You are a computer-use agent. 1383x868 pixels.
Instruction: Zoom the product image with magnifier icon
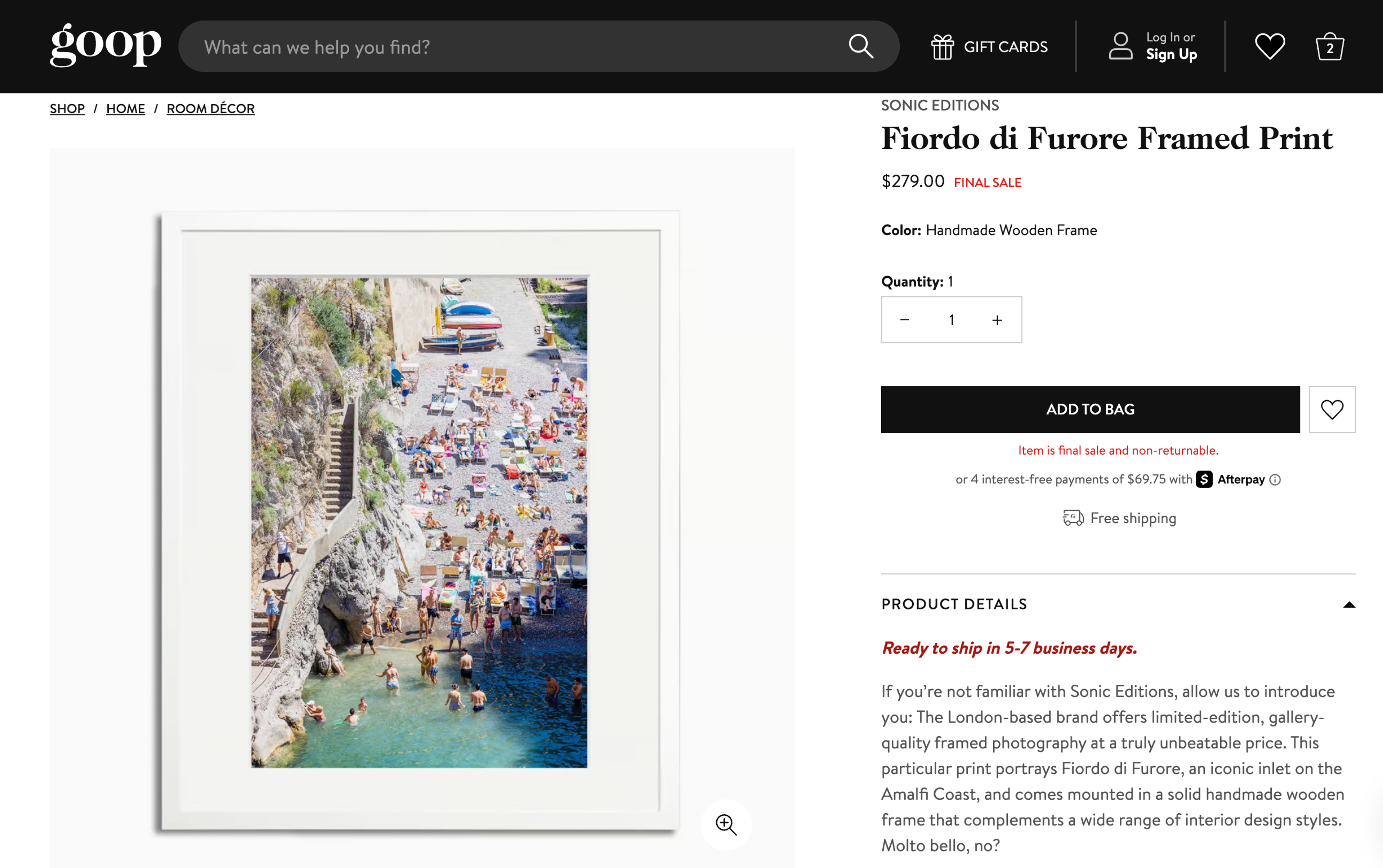726,825
